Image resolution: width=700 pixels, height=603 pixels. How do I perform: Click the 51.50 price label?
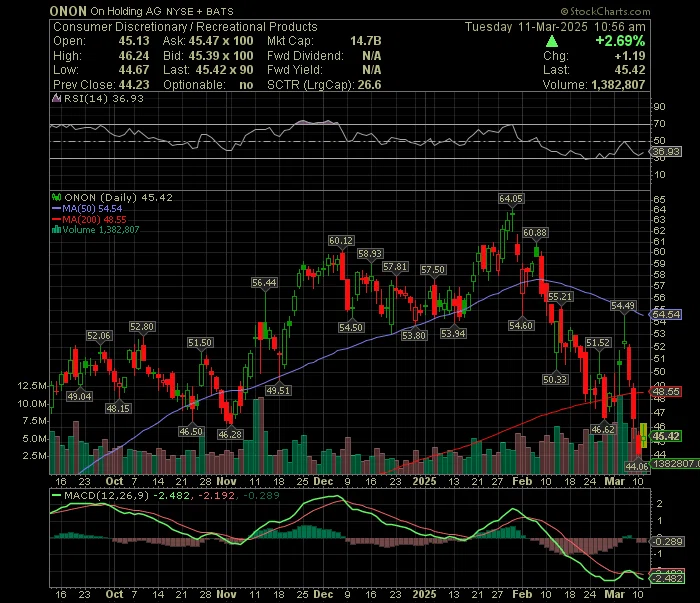coord(200,343)
